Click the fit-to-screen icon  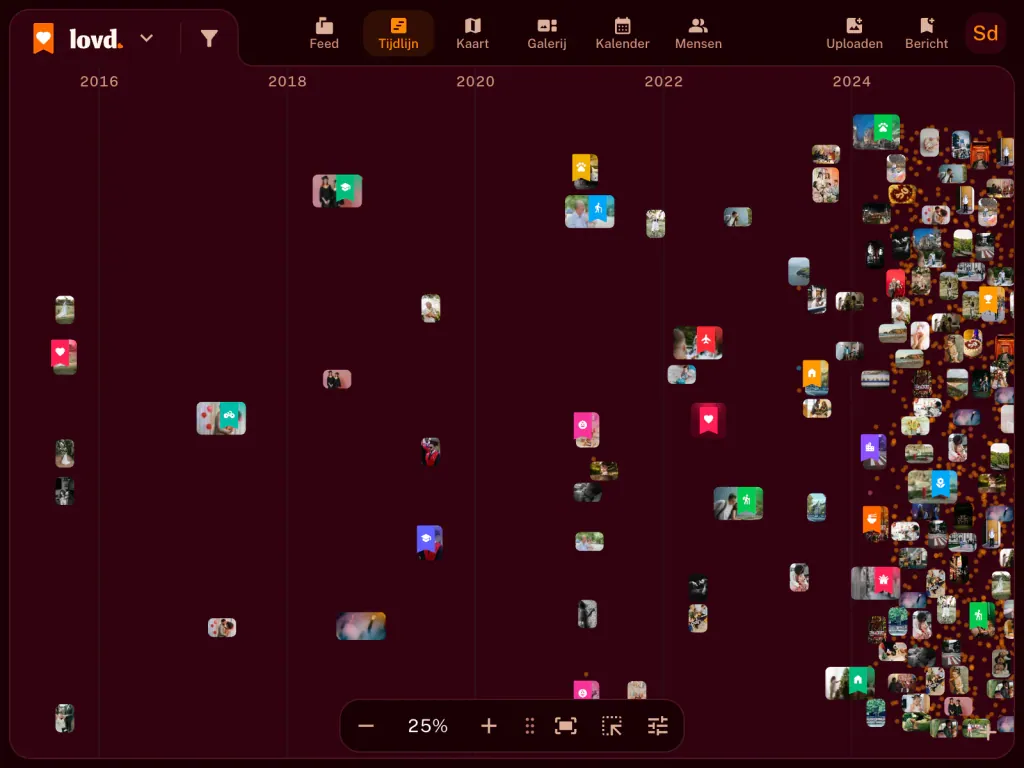[566, 726]
